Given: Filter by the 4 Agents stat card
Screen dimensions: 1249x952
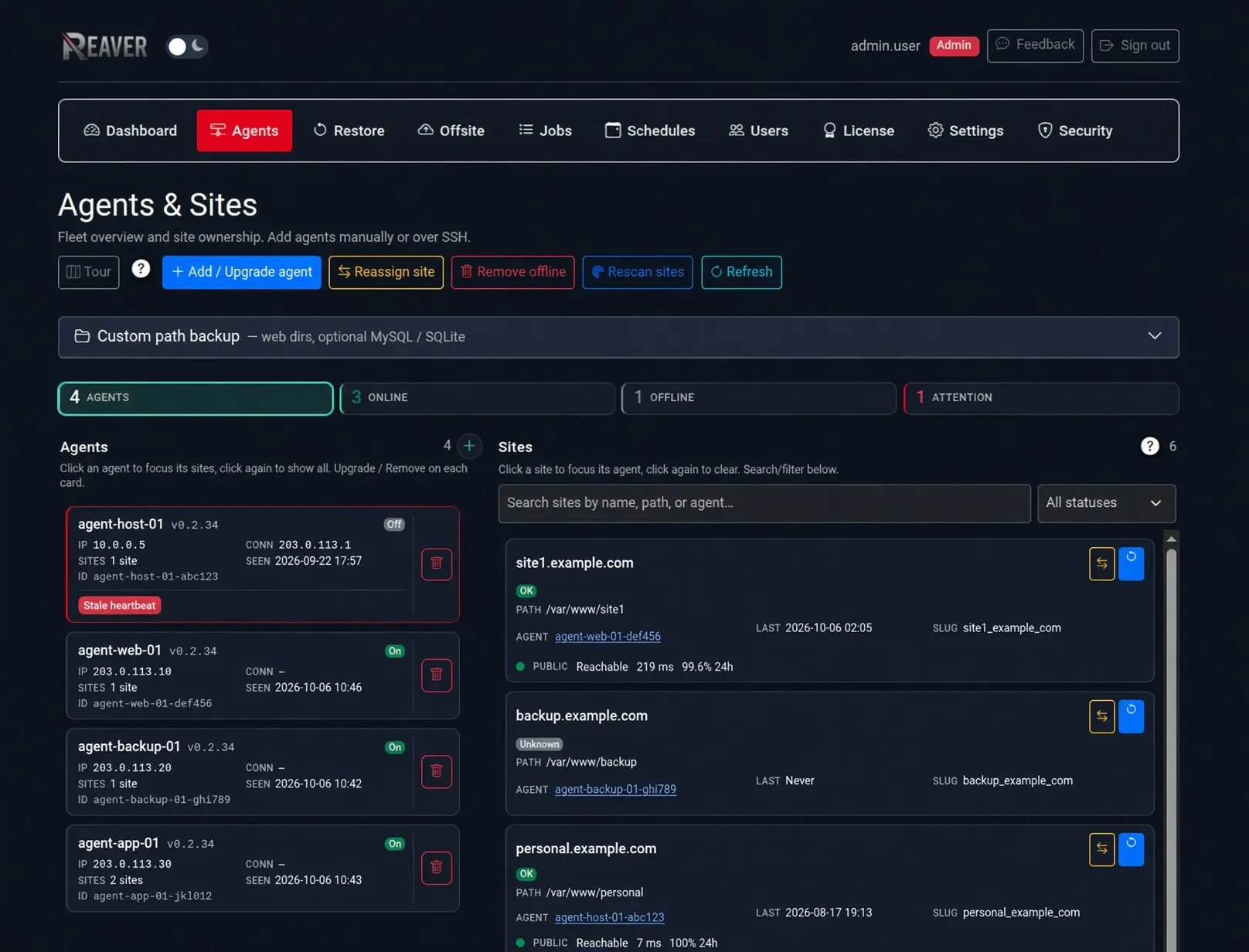Looking at the screenshot, I should (196, 398).
